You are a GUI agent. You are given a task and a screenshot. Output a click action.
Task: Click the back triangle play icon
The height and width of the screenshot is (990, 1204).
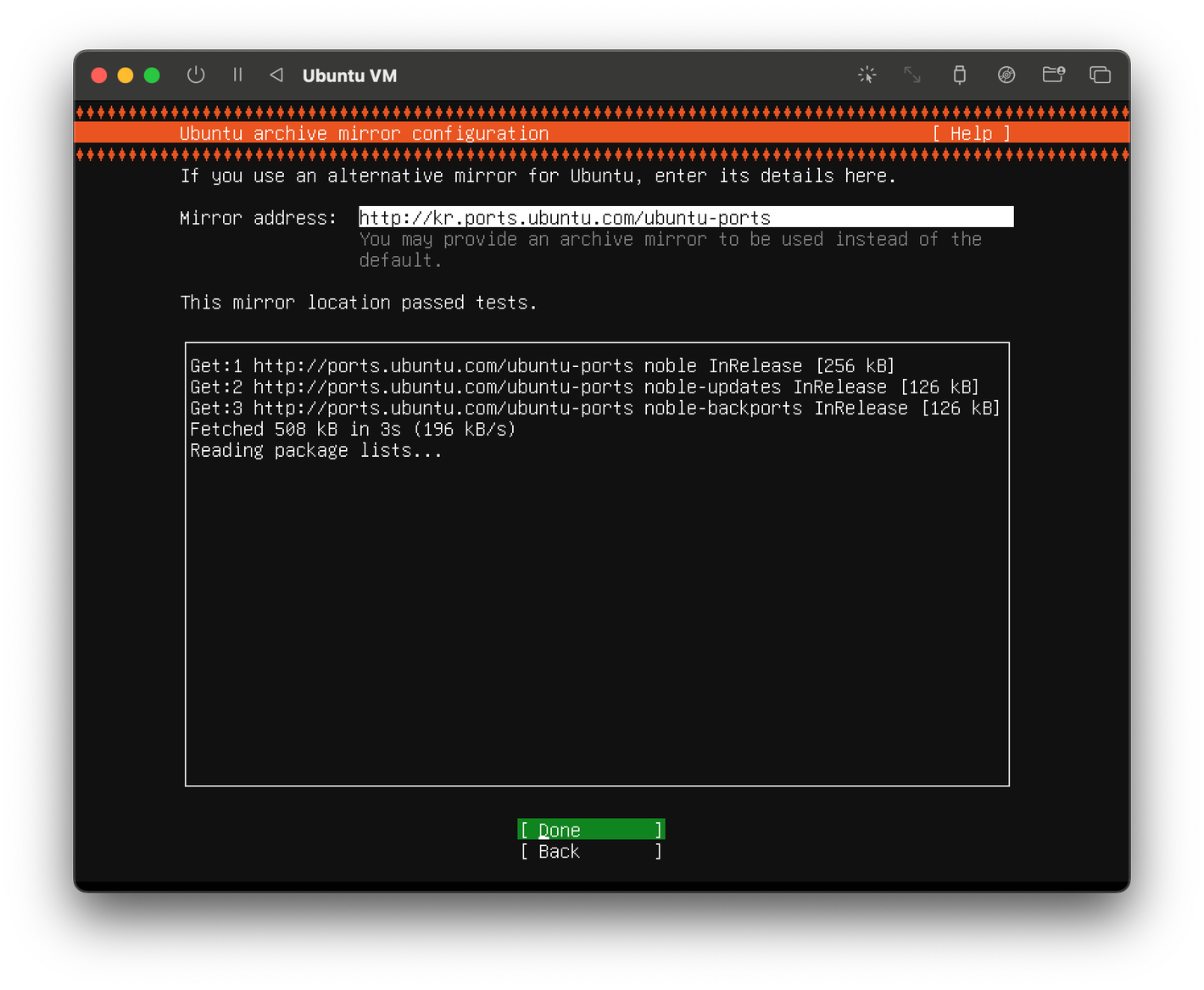click(276, 75)
